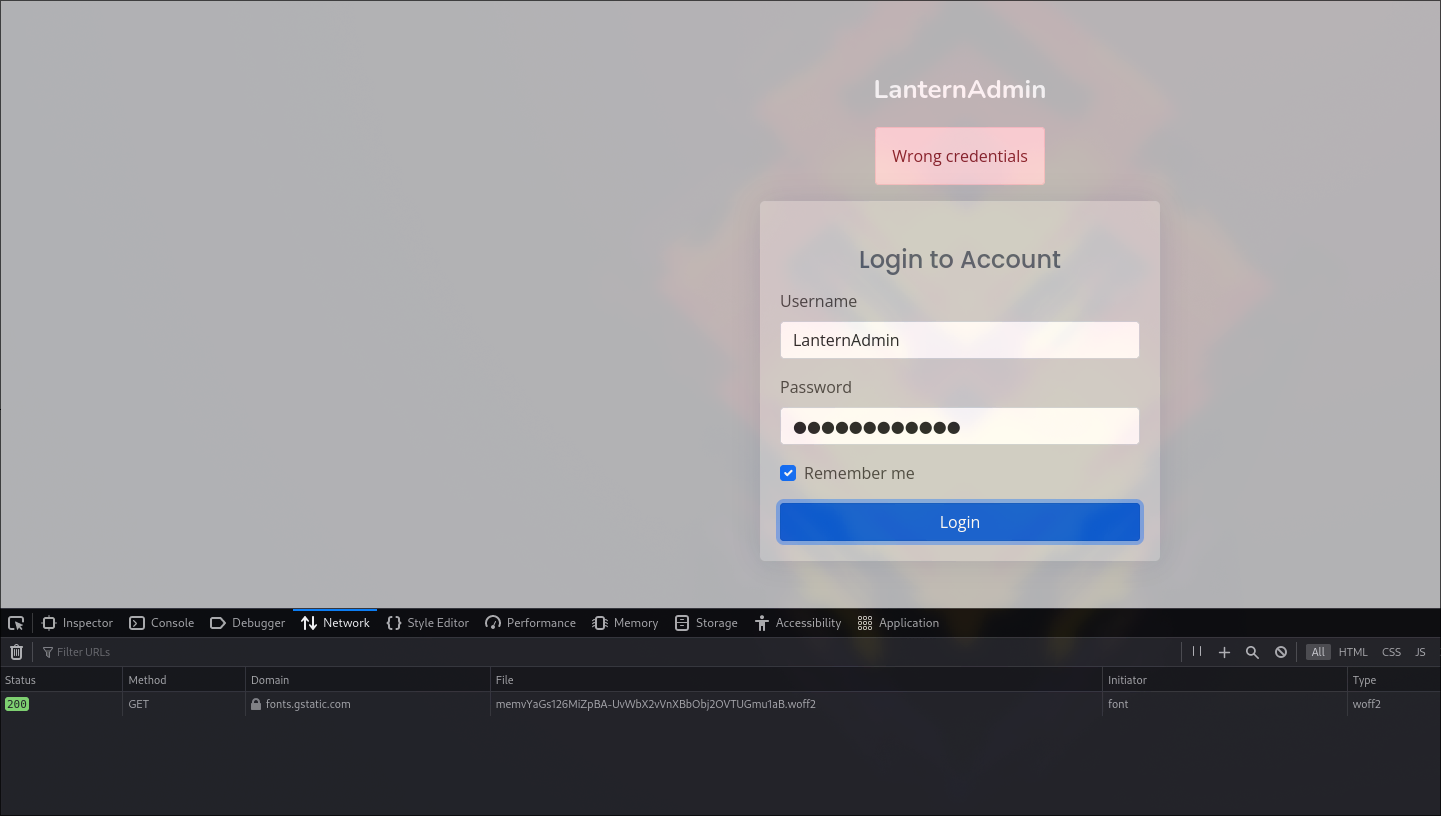Click the Username input field

coord(959,340)
